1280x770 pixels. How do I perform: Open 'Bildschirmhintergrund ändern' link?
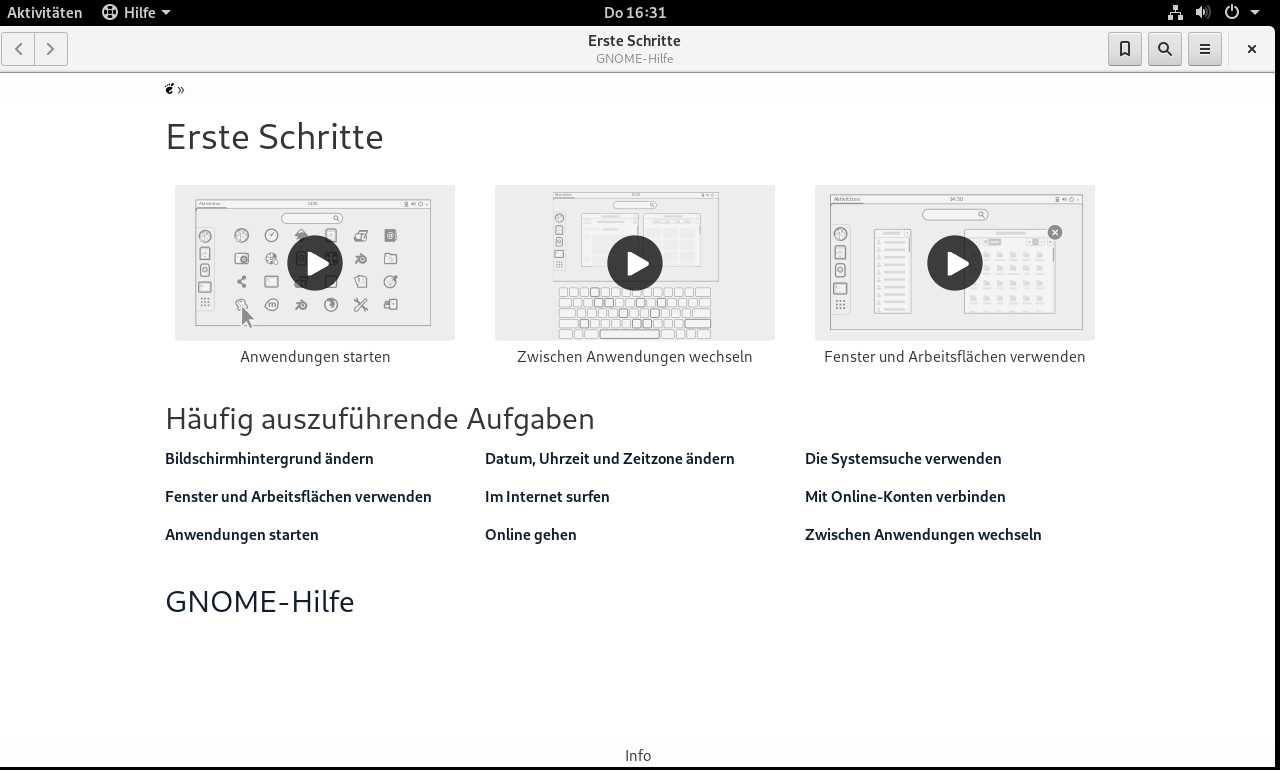coord(269,459)
